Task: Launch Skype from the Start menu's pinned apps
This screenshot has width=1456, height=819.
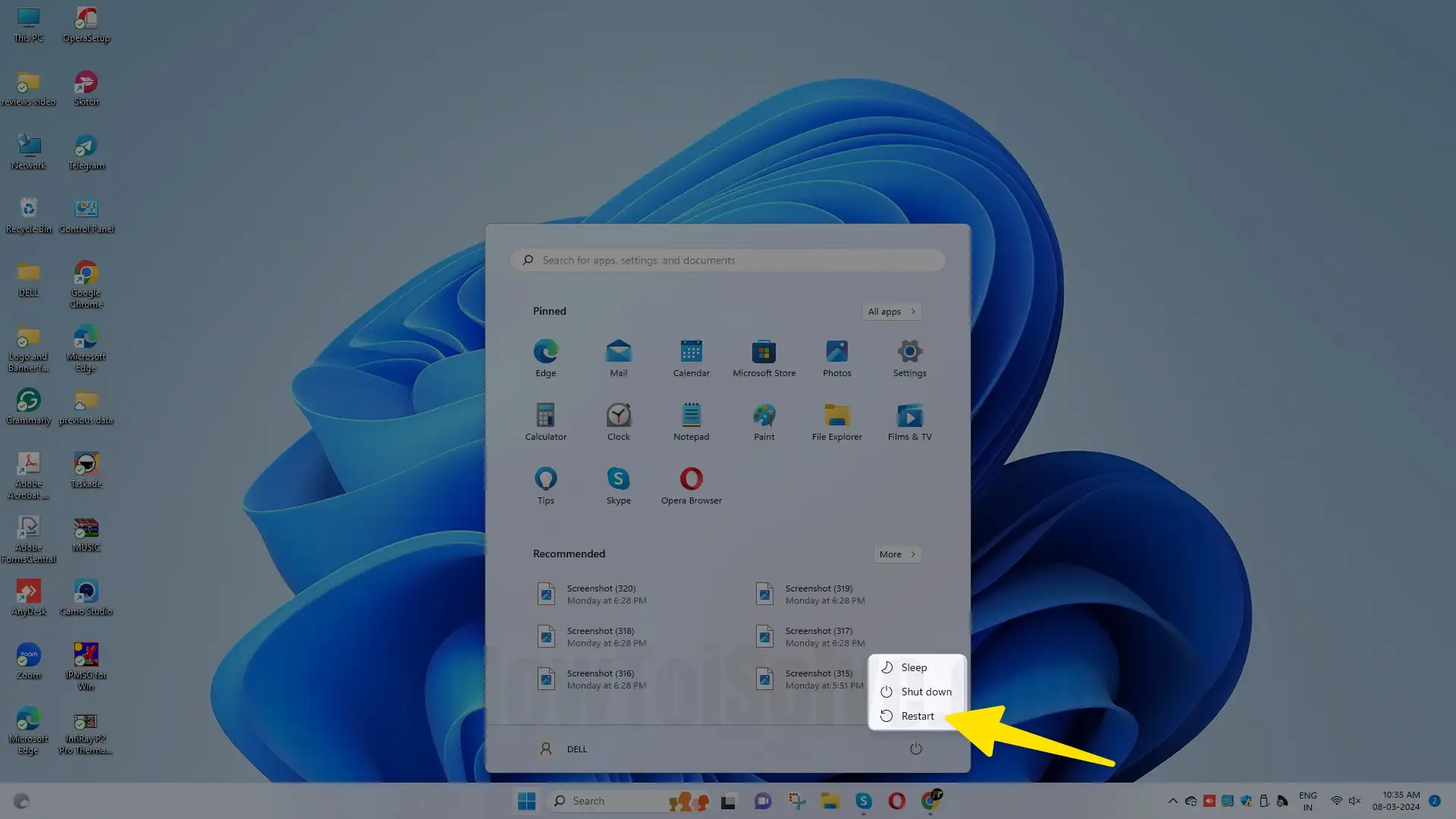Action: (x=618, y=486)
